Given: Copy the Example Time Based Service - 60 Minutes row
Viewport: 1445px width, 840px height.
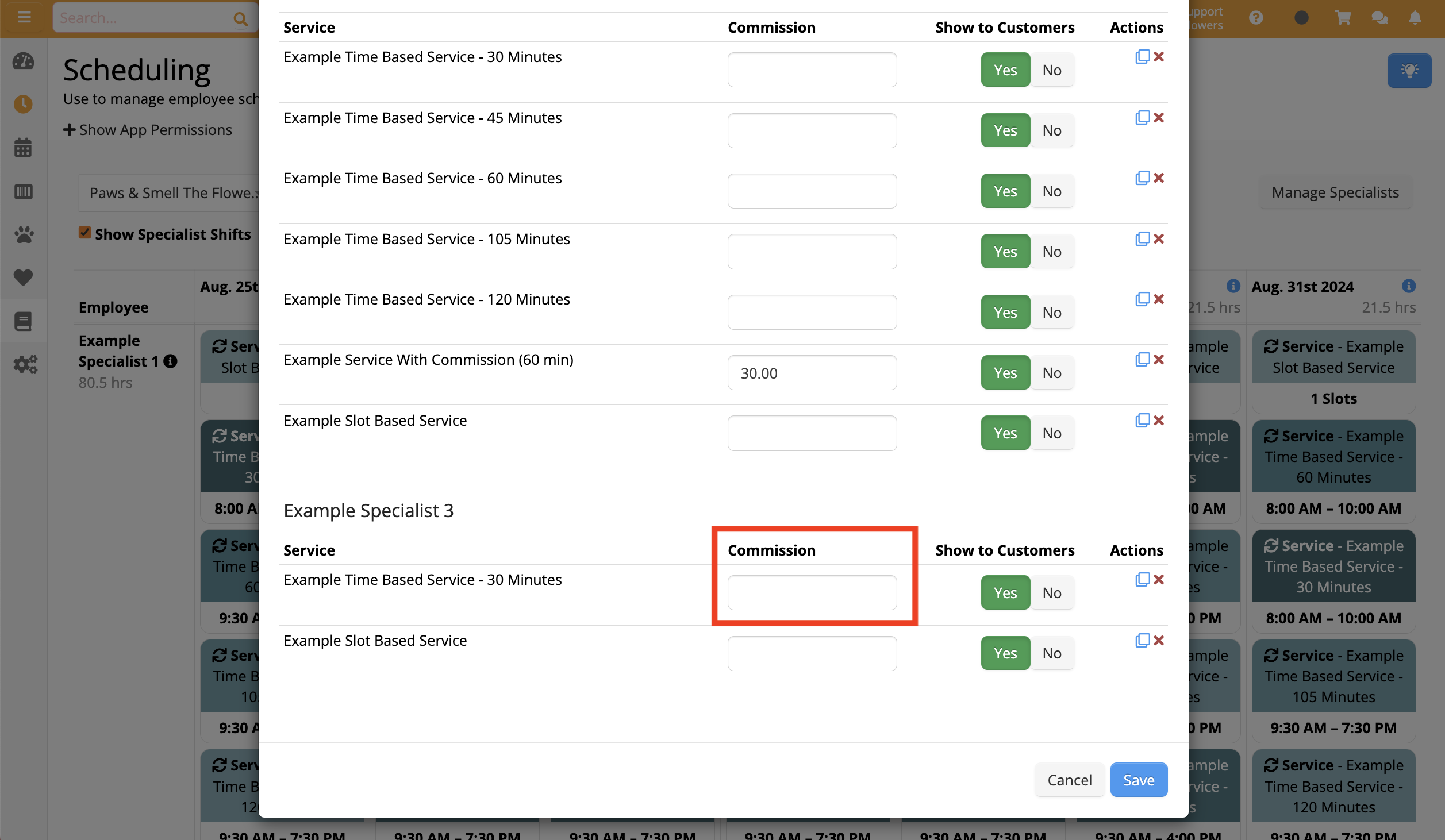Looking at the screenshot, I should 1142,178.
